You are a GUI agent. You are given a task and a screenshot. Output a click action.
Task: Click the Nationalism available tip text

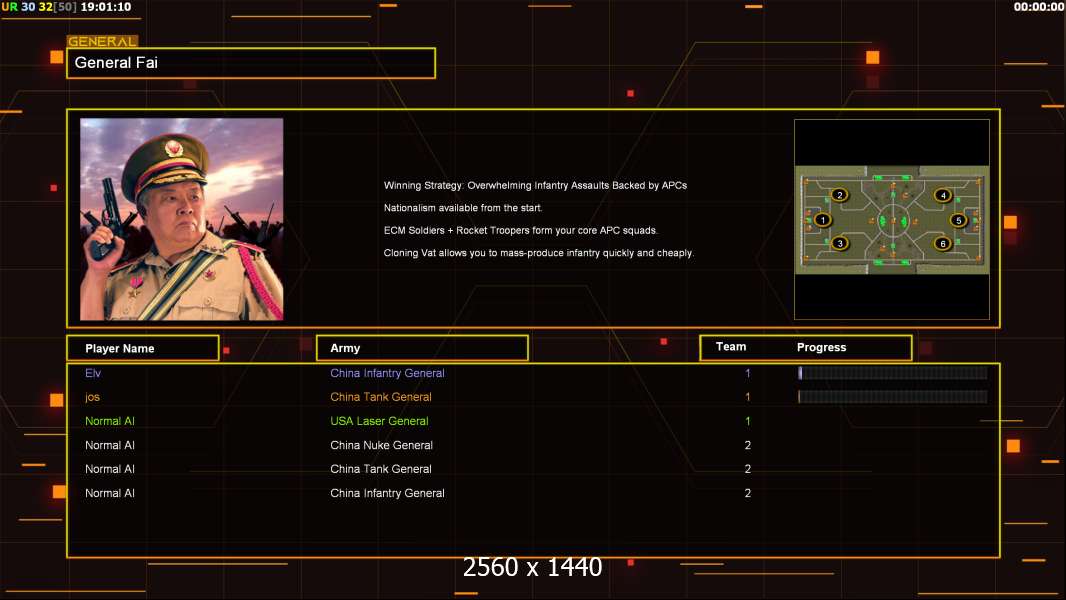coord(463,208)
